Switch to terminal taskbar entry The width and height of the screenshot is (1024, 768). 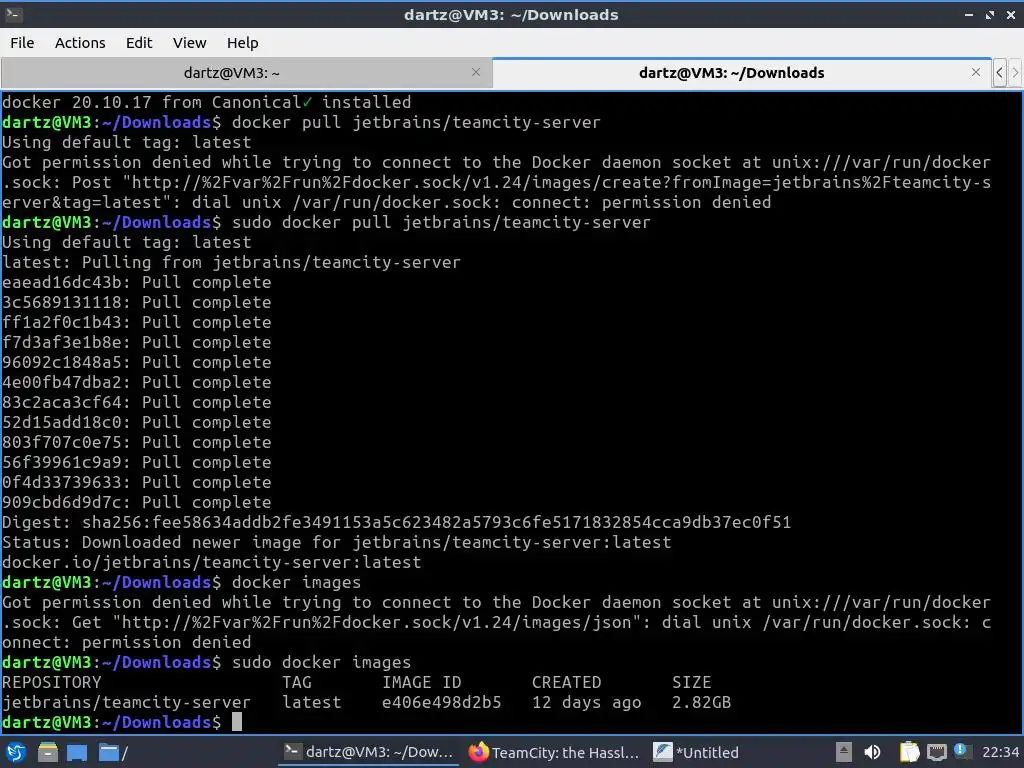369,752
